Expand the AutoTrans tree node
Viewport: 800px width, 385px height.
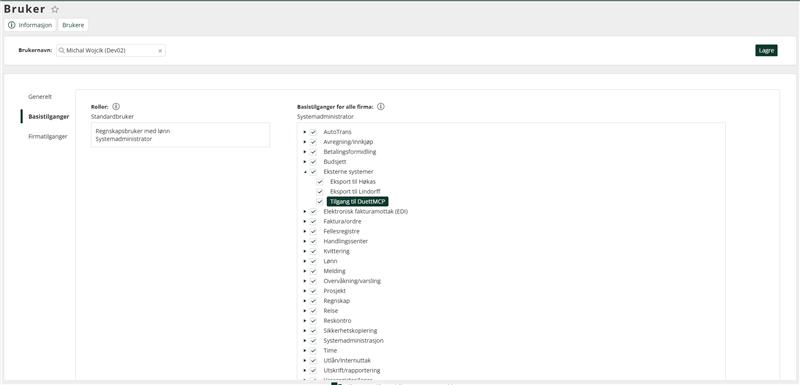[x=305, y=132]
